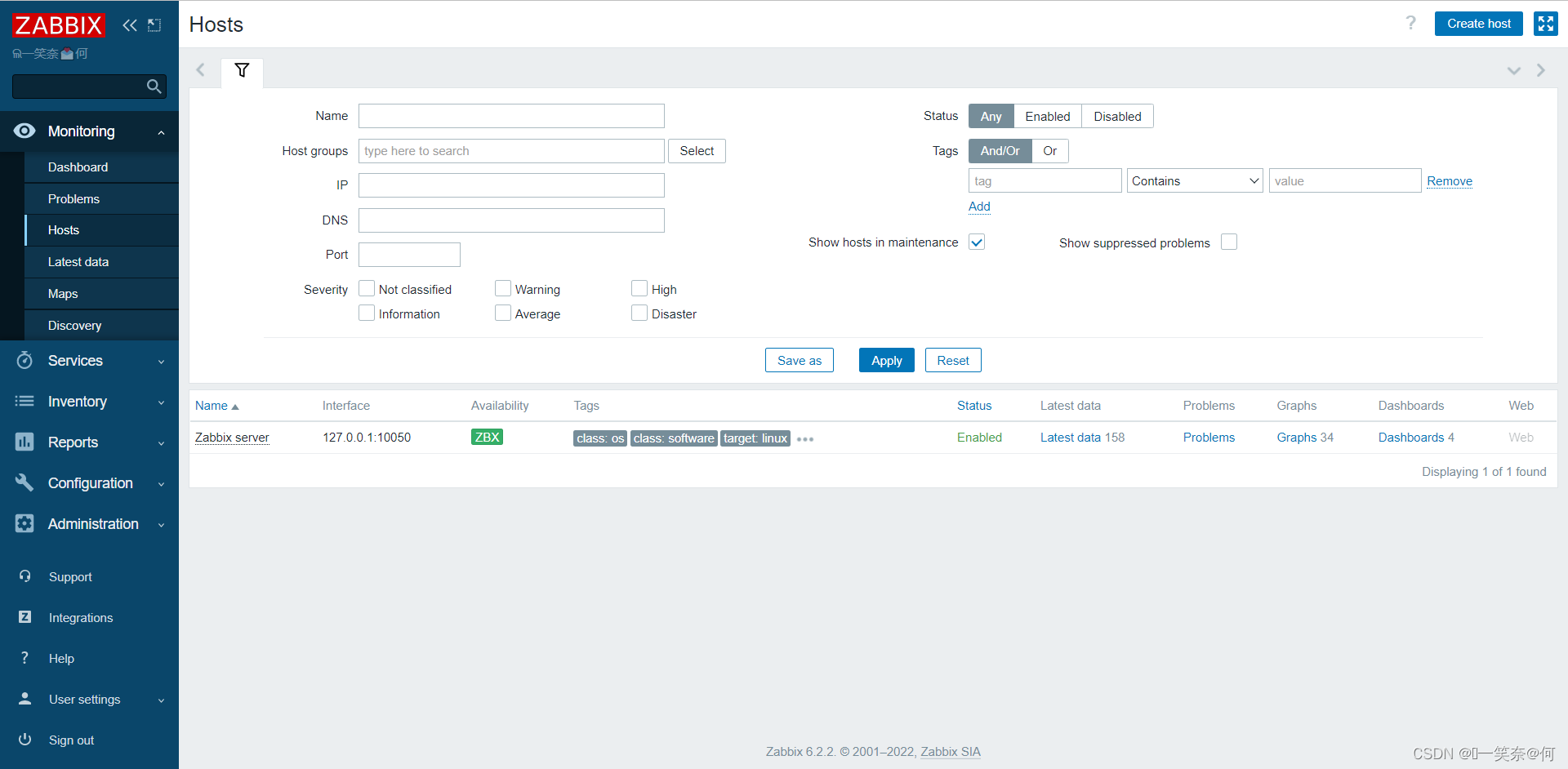Click the Save as button
Image resolution: width=1568 pixels, height=769 pixels.
coord(799,360)
